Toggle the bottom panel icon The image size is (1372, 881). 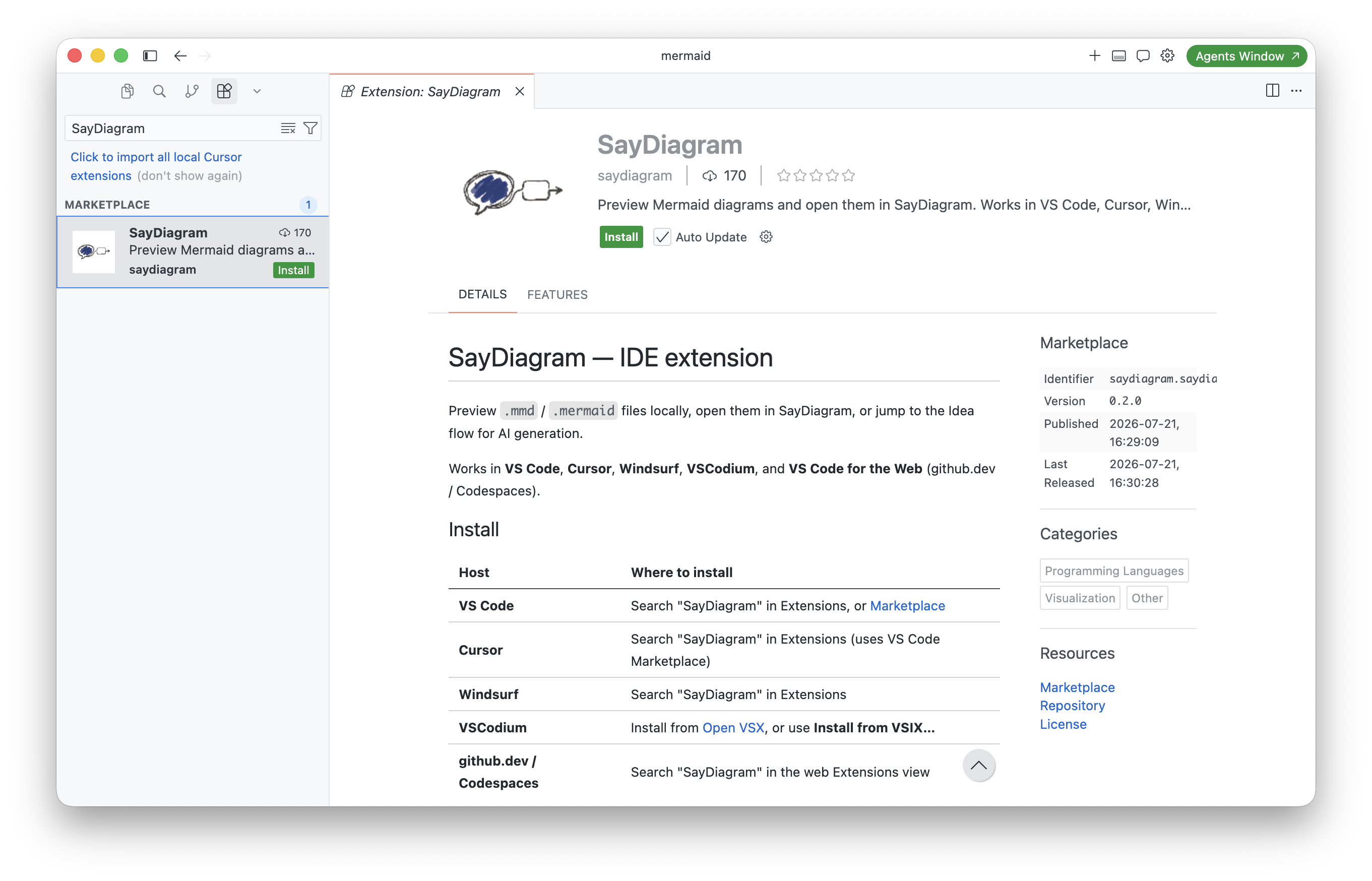point(1118,55)
